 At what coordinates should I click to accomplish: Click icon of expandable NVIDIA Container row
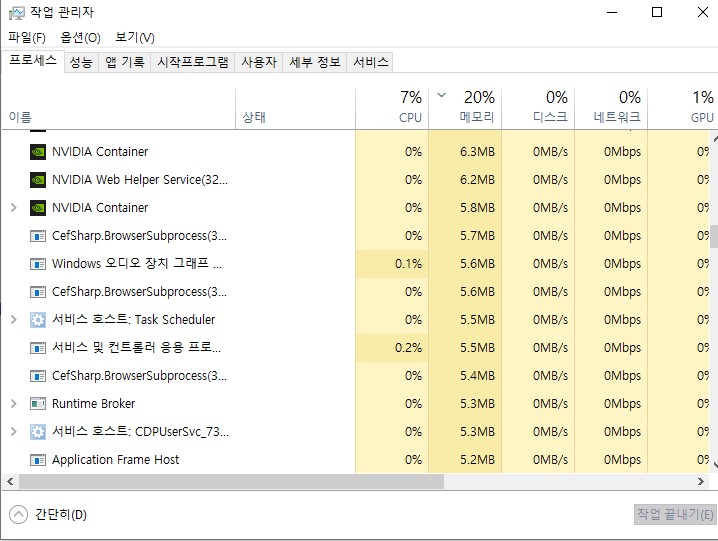pyautogui.click(x=38, y=208)
